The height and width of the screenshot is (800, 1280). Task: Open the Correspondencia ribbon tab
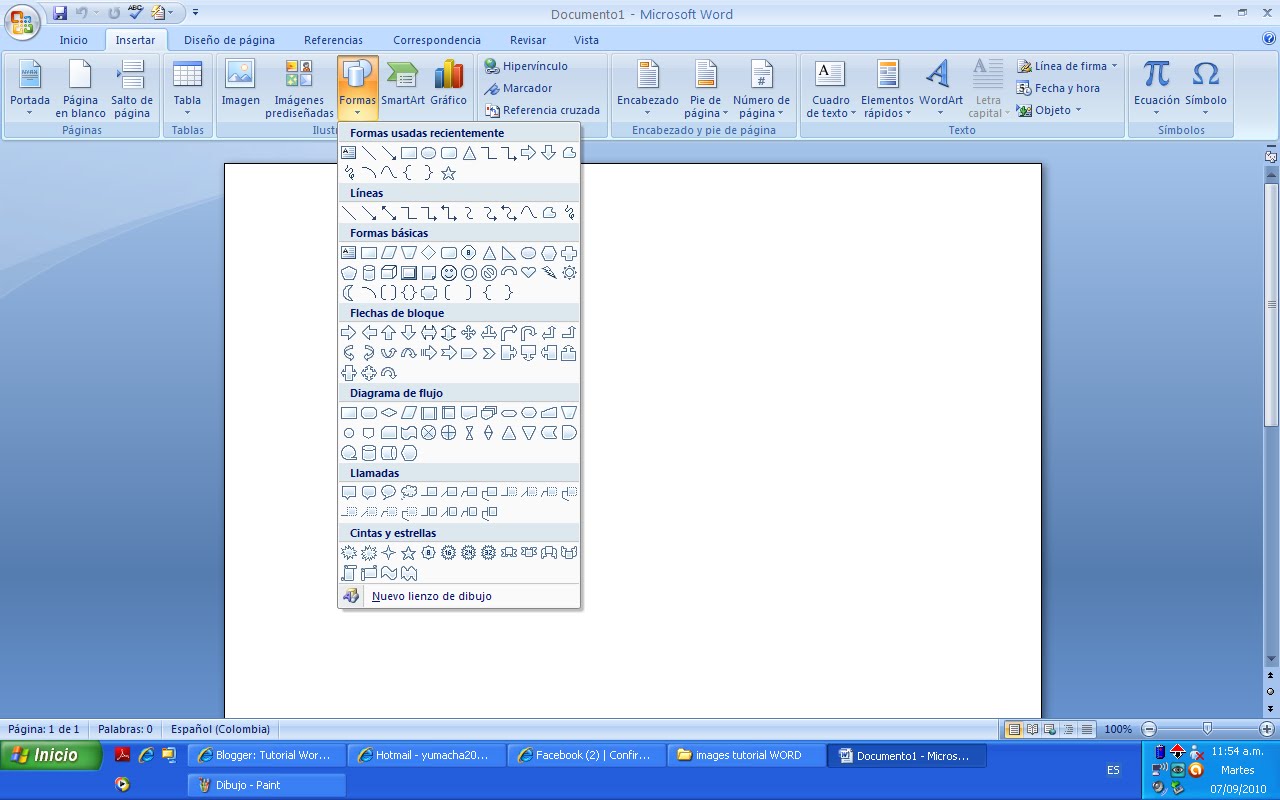(436, 39)
